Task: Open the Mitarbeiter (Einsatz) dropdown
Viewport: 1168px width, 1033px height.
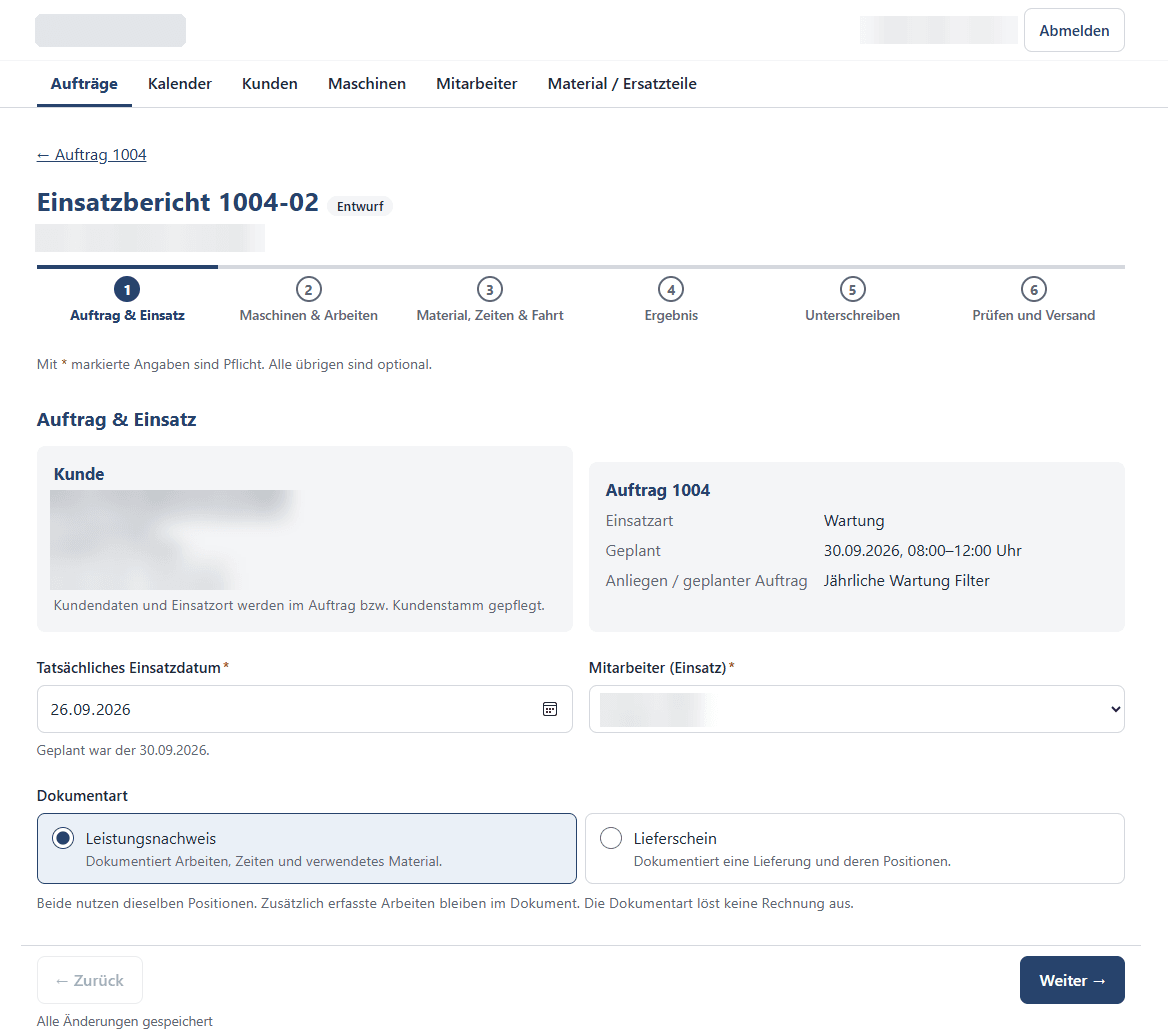Action: tap(857, 709)
